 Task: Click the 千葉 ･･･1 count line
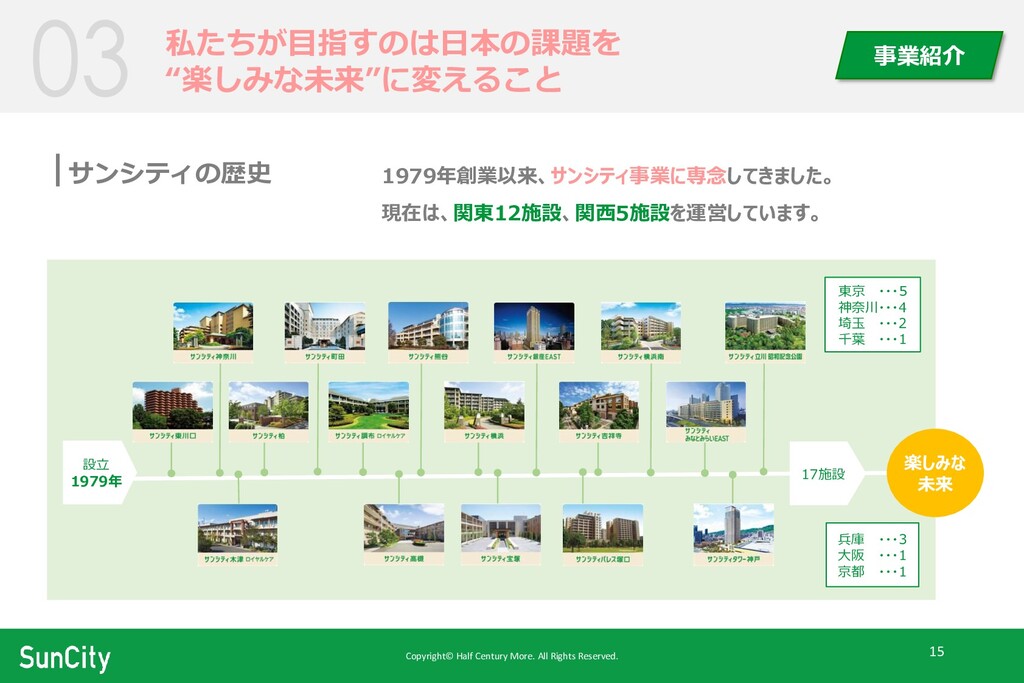872,340
